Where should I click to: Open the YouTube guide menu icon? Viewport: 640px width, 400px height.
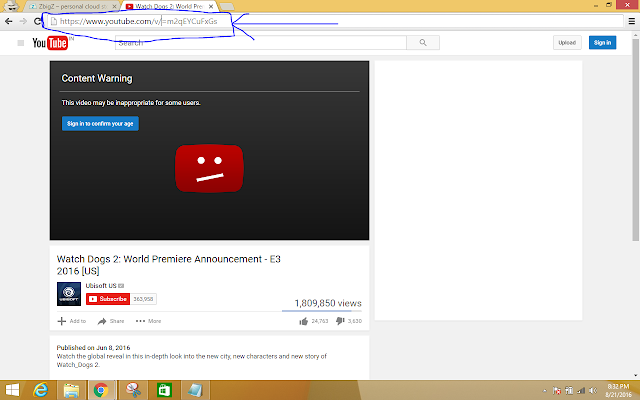tap(21, 43)
